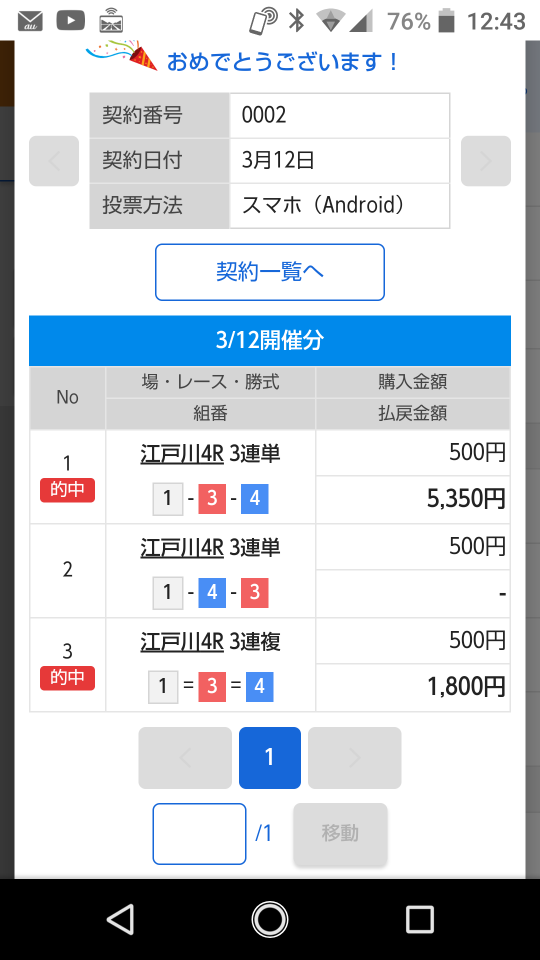Image resolution: width=540 pixels, height=960 pixels.
Task: Select page 1 in the pagination
Action: click(270, 758)
